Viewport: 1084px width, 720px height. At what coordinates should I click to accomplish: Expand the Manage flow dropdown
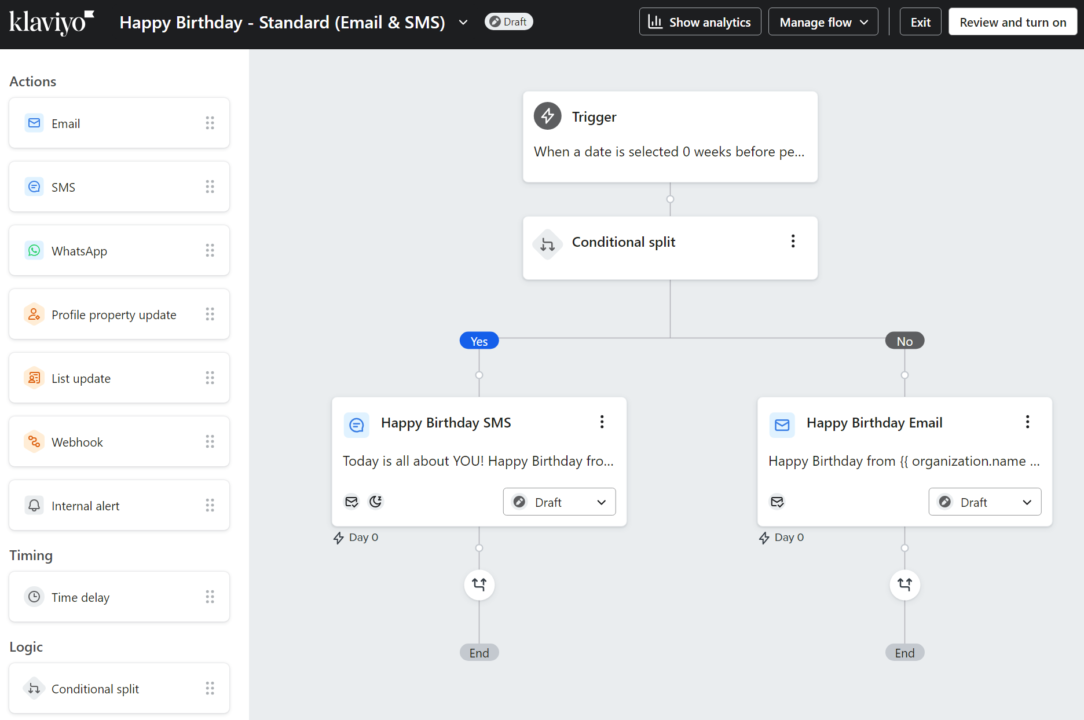(x=823, y=21)
